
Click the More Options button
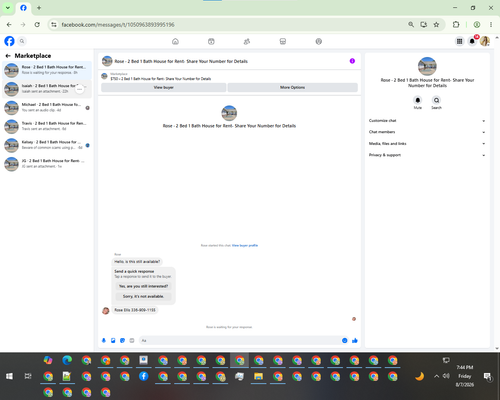292,87
